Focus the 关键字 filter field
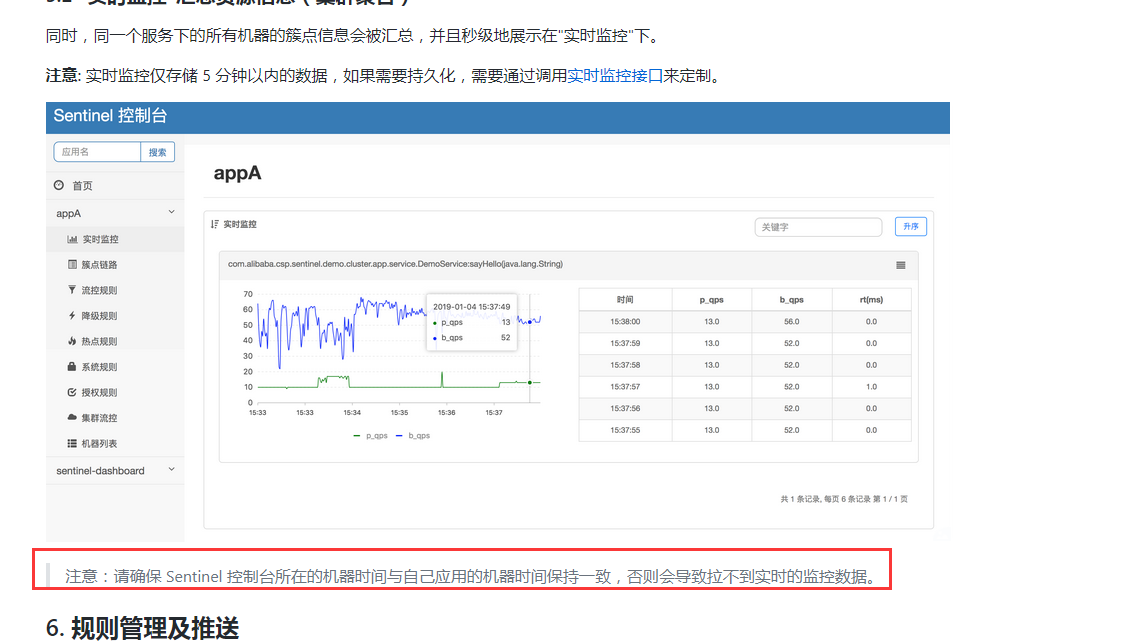This screenshot has width=1123, height=641. (x=818, y=227)
